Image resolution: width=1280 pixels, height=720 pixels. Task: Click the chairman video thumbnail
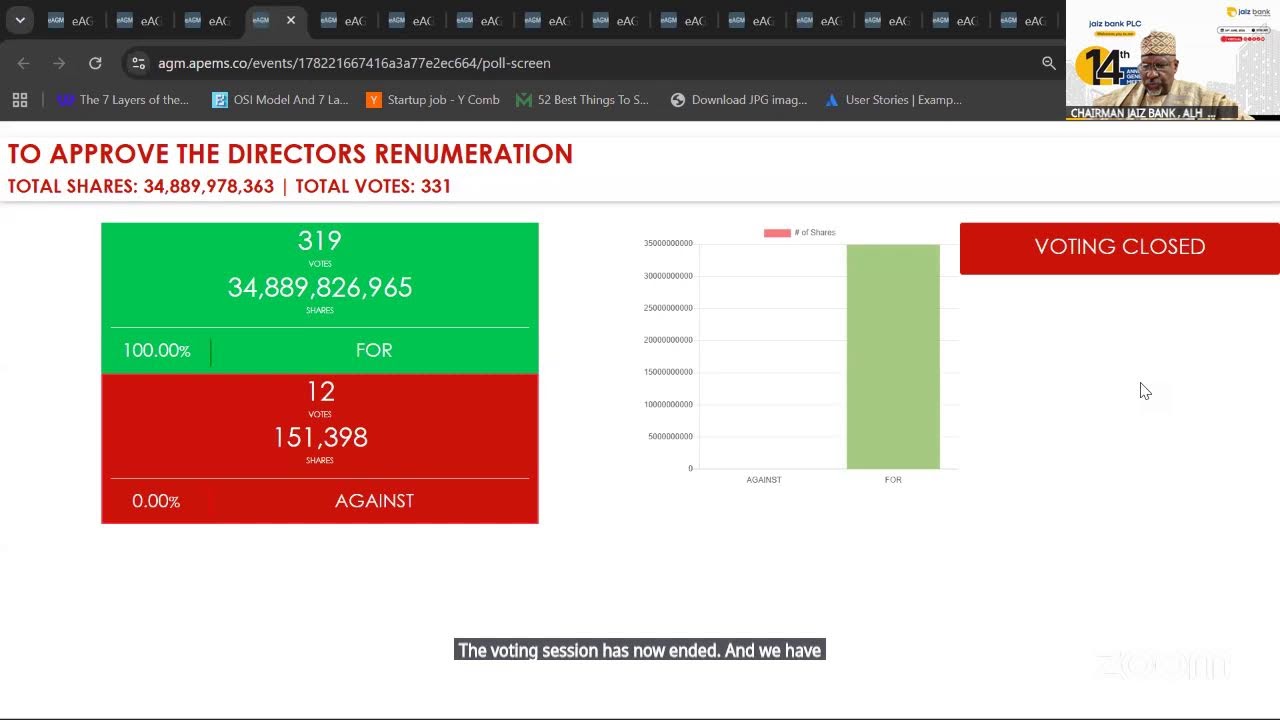pyautogui.click(x=1173, y=60)
